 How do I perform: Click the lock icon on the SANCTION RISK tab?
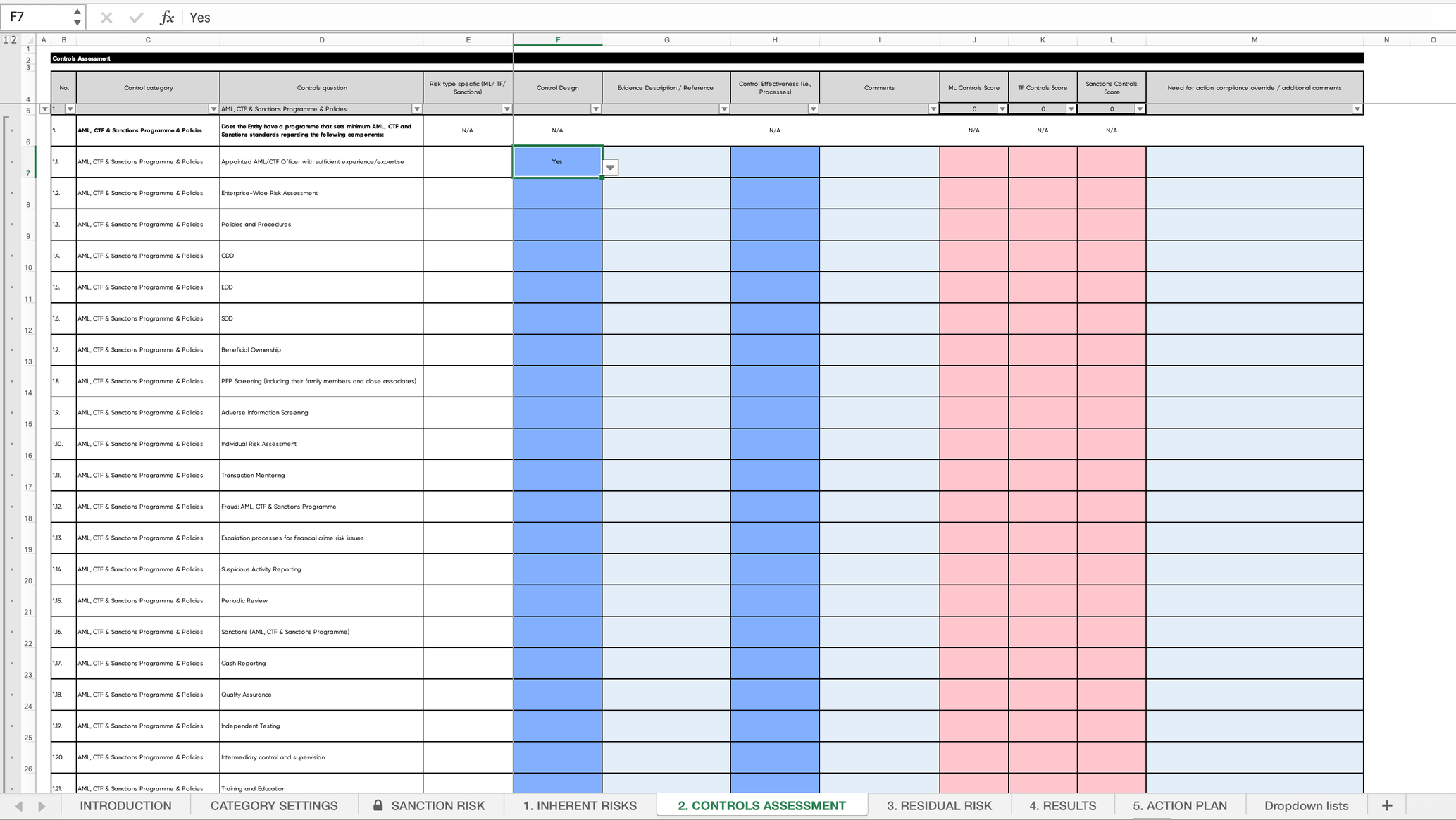(x=378, y=805)
